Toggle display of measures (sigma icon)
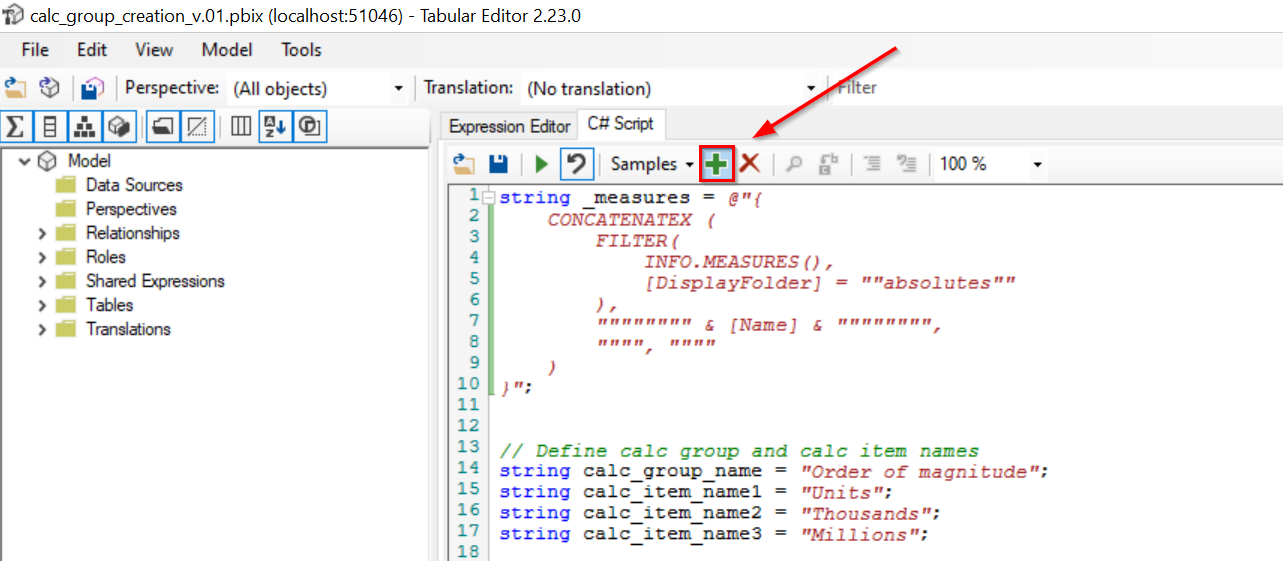Screen dimensions: 1283x561 (x=15, y=126)
